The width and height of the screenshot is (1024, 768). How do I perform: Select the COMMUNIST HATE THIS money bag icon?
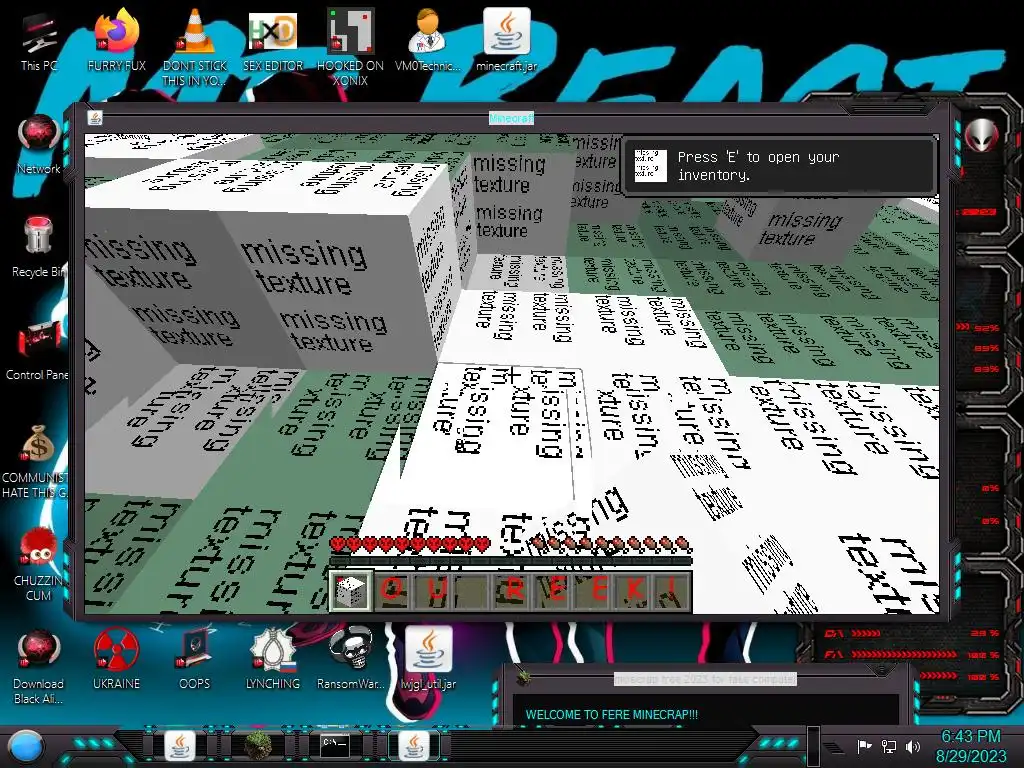point(36,462)
